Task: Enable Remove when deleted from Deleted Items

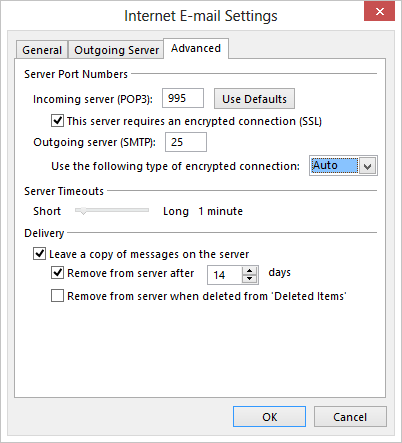Action: click(x=57, y=295)
